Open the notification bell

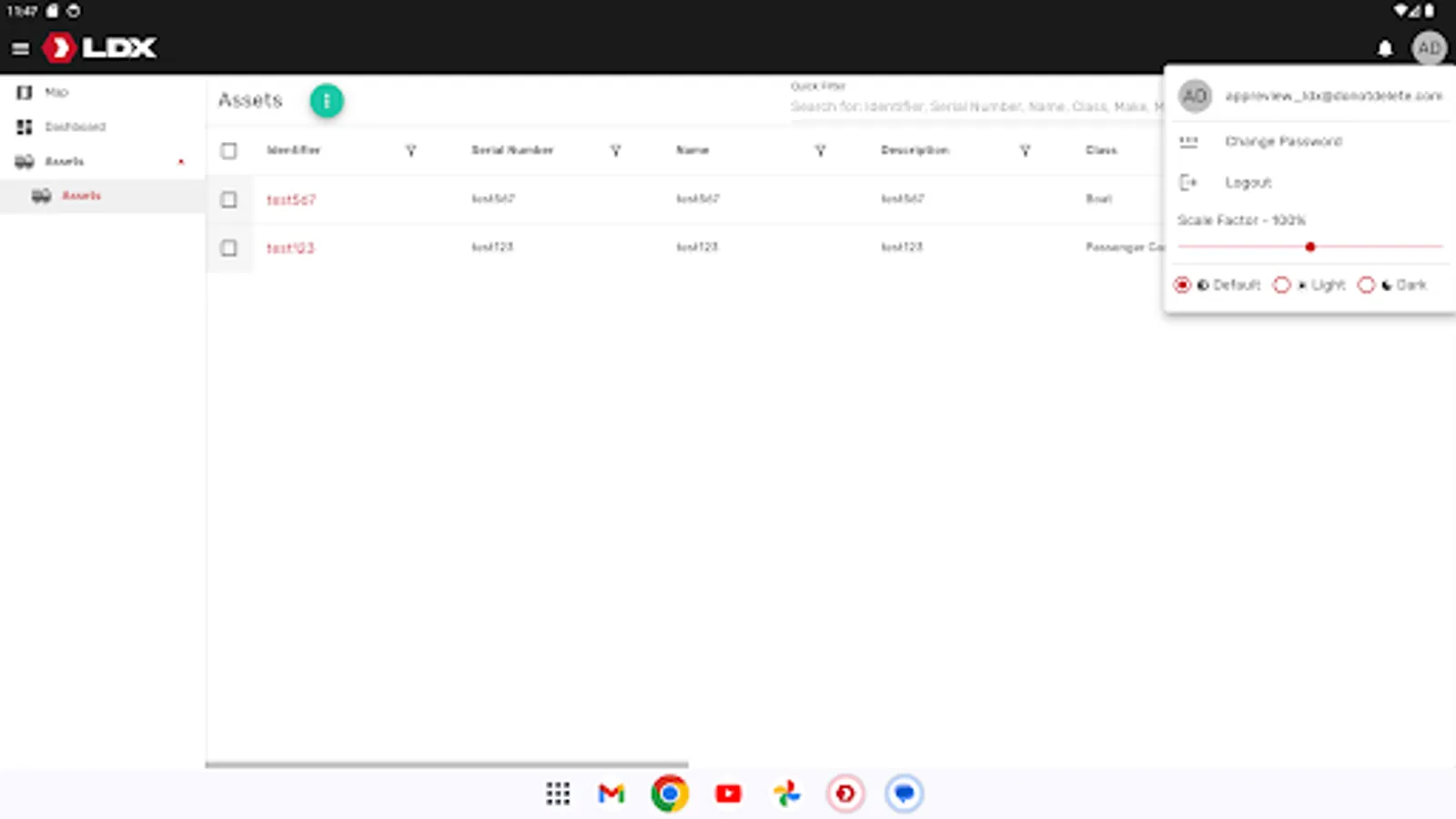(1384, 48)
